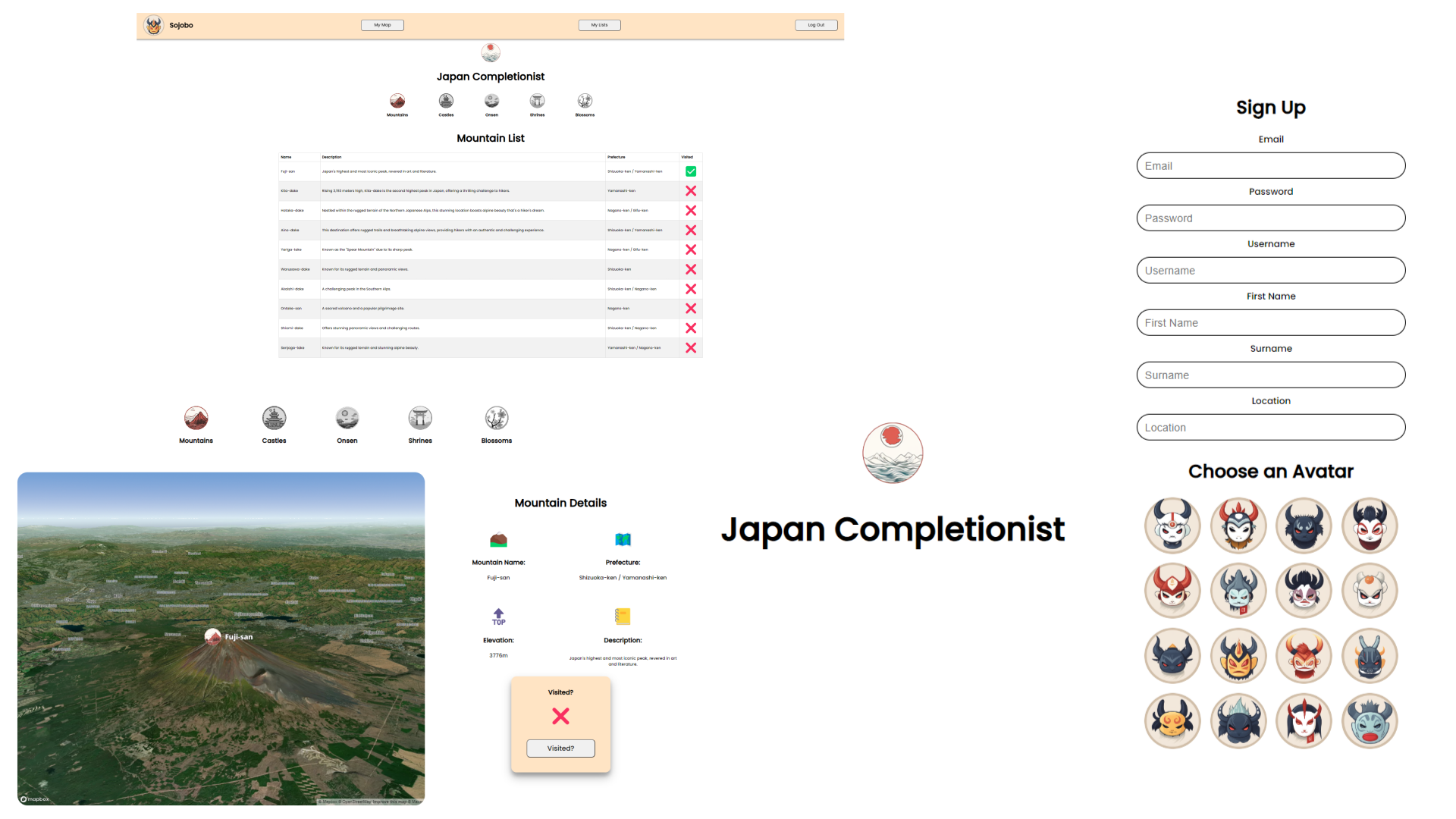Screen dimensions: 1456x819
Task: Click the Mapbox logo on the map
Action: [33, 799]
